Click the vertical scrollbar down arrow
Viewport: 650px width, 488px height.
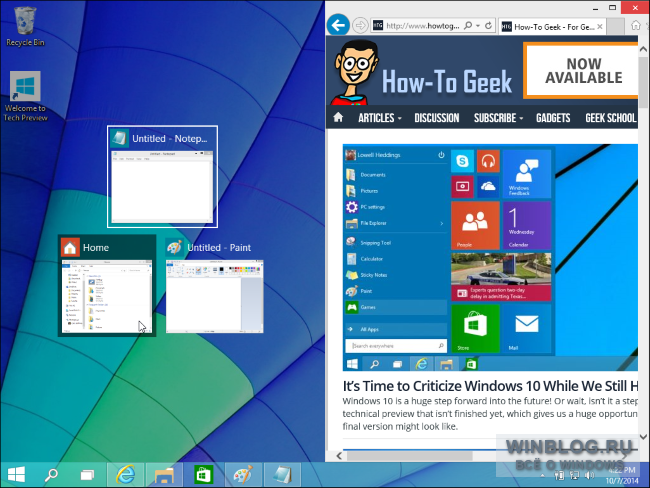pos(643,436)
